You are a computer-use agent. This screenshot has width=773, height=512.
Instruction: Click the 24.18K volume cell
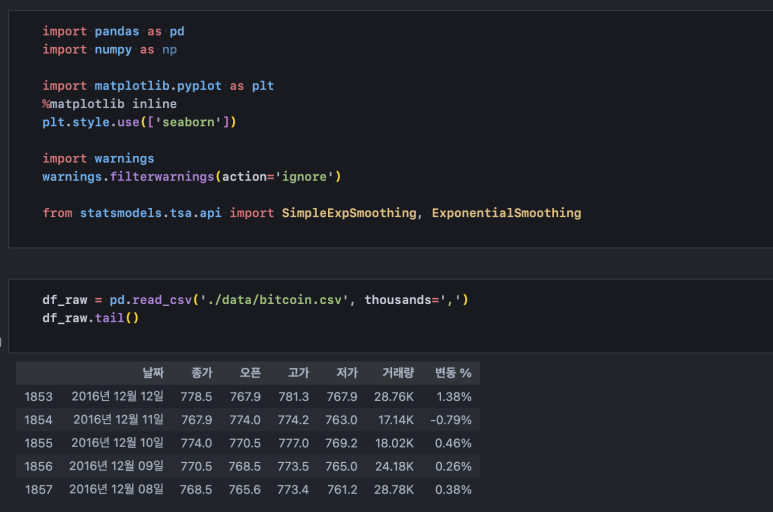(x=394, y=466)
